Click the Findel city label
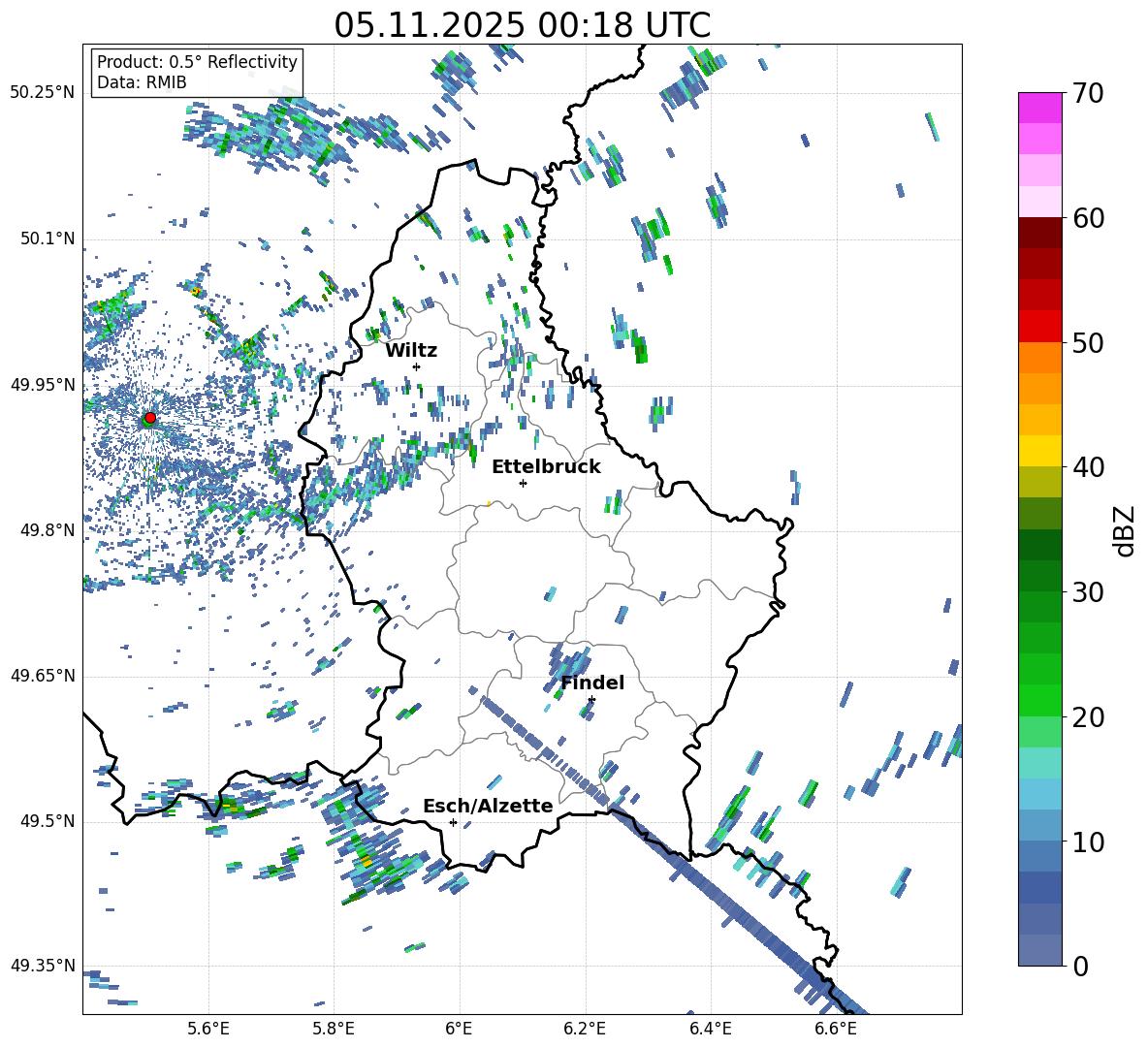Viewport: 1148px width, 1048px height. [x=592, y=683]
